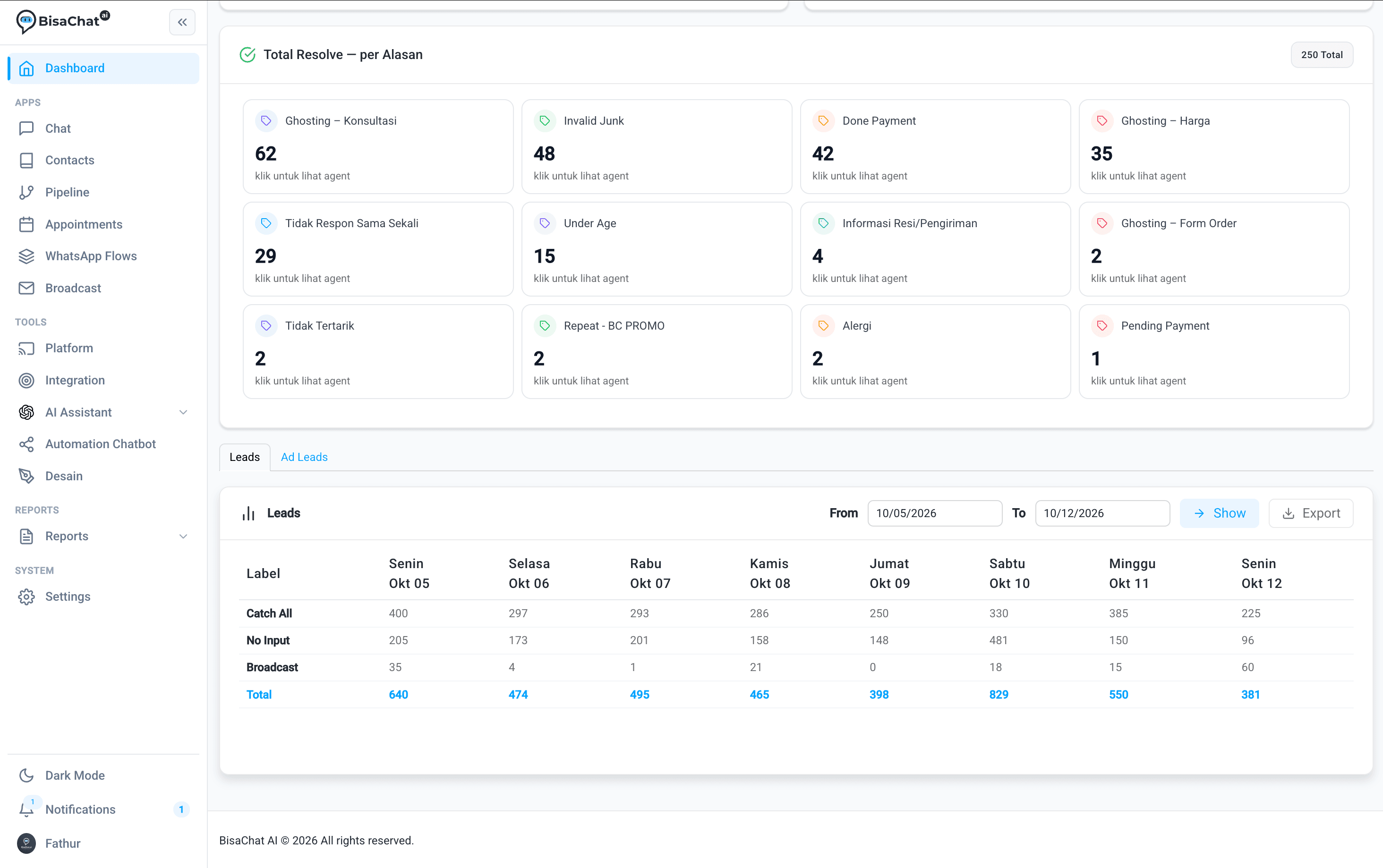The image size is (1383, 868).
Task: Export the Leads table
Action: (x=1311, y=513)
